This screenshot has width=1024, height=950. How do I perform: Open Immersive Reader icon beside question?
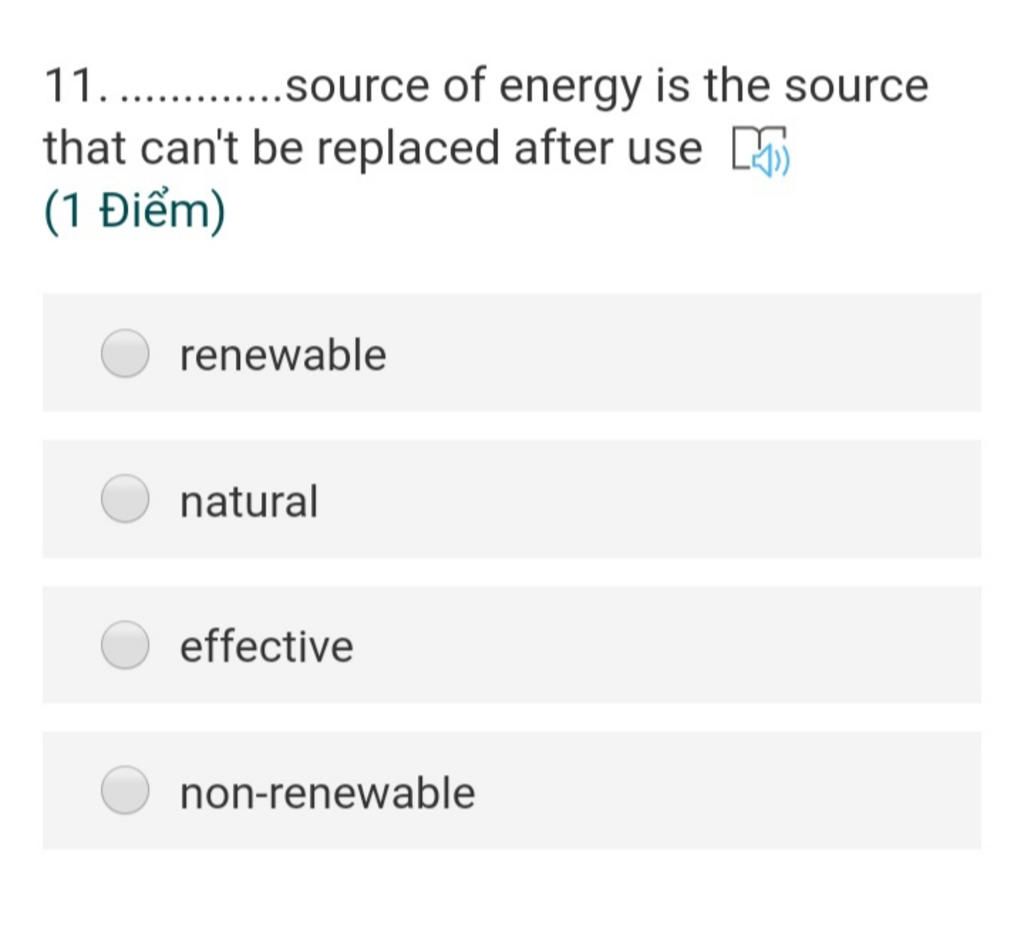pyautogui.click(x=761, y=151)
